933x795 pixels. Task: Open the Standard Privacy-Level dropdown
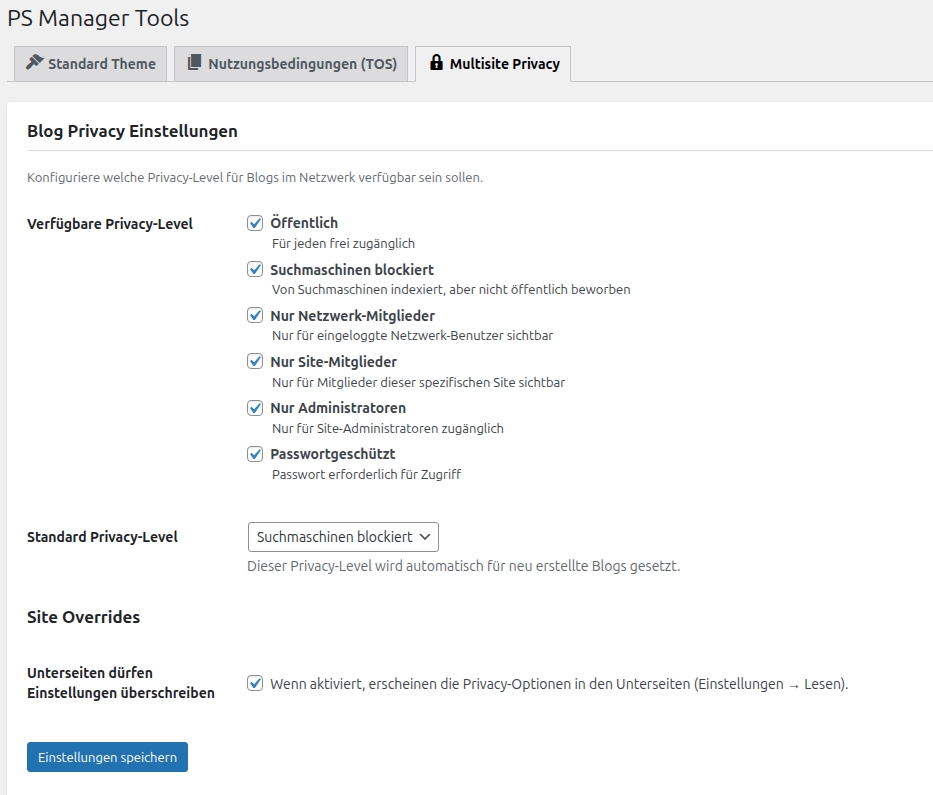[343, 537]
